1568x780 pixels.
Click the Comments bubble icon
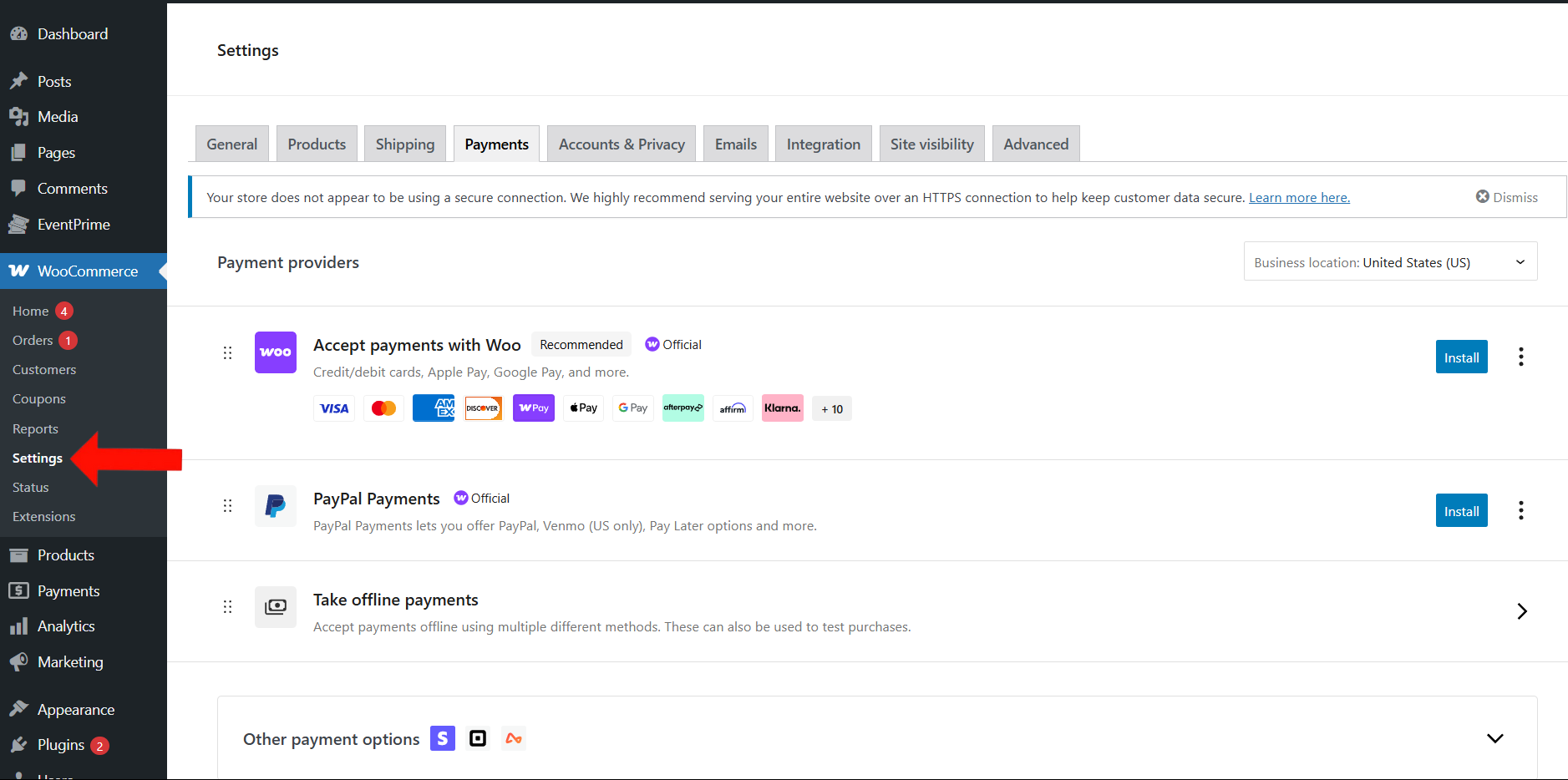point(18,189)
